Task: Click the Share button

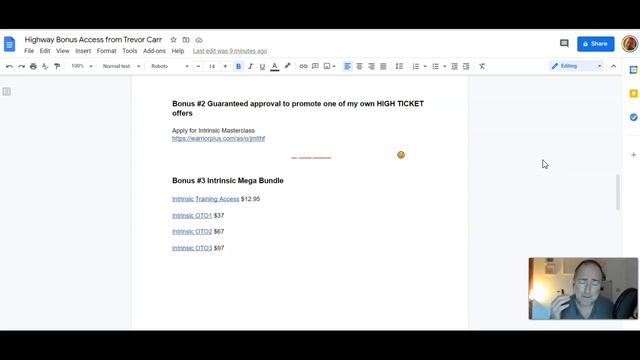Action: tap(596, 44)
